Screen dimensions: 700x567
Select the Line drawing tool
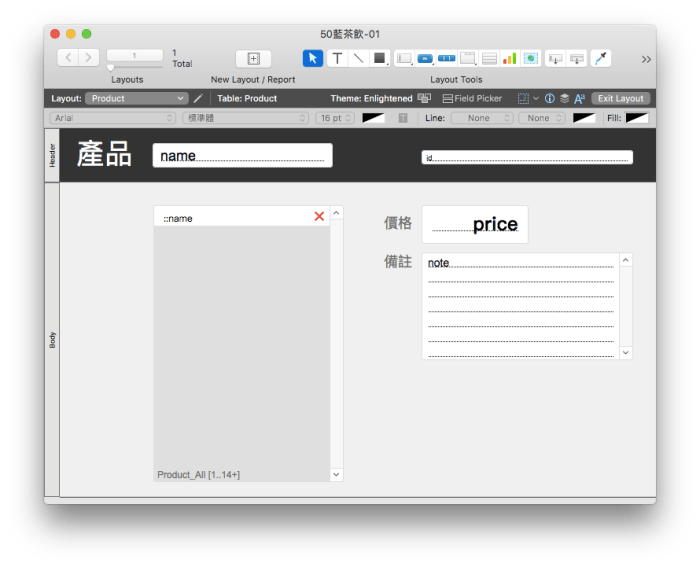[x=359, y=58]
